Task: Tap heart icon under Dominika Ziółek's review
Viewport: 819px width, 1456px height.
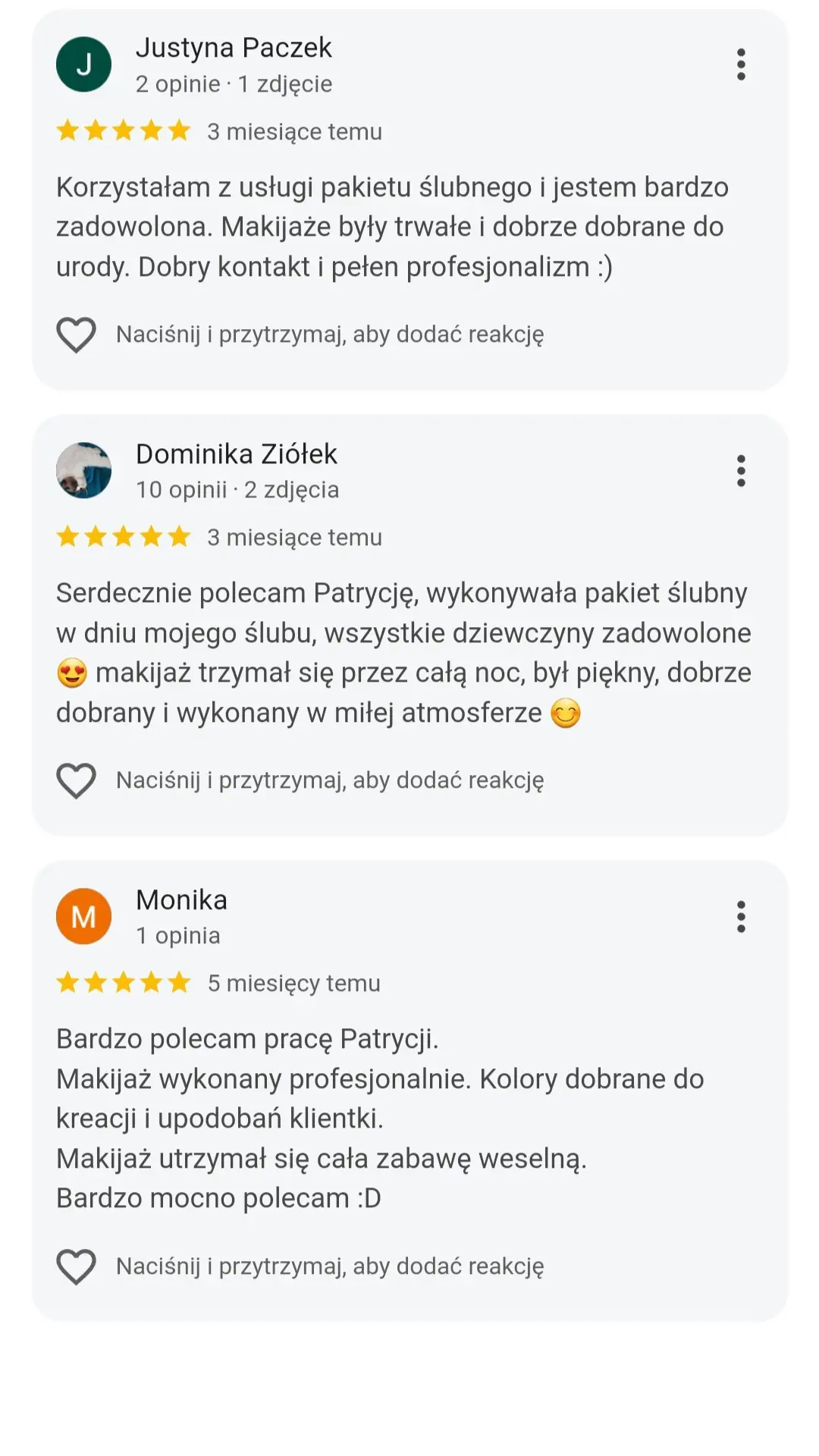Action: tap(77, 780)
